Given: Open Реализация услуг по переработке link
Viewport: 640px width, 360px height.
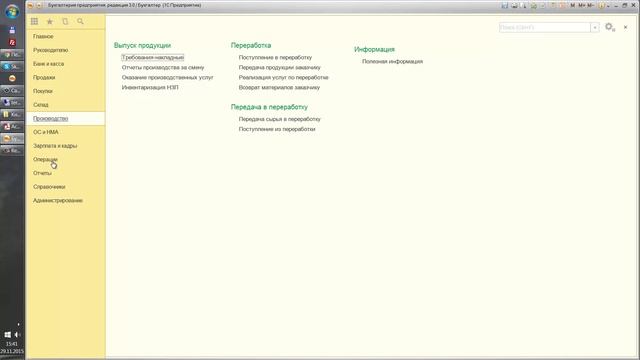Looking at the screenshot, I should point(283,77).
